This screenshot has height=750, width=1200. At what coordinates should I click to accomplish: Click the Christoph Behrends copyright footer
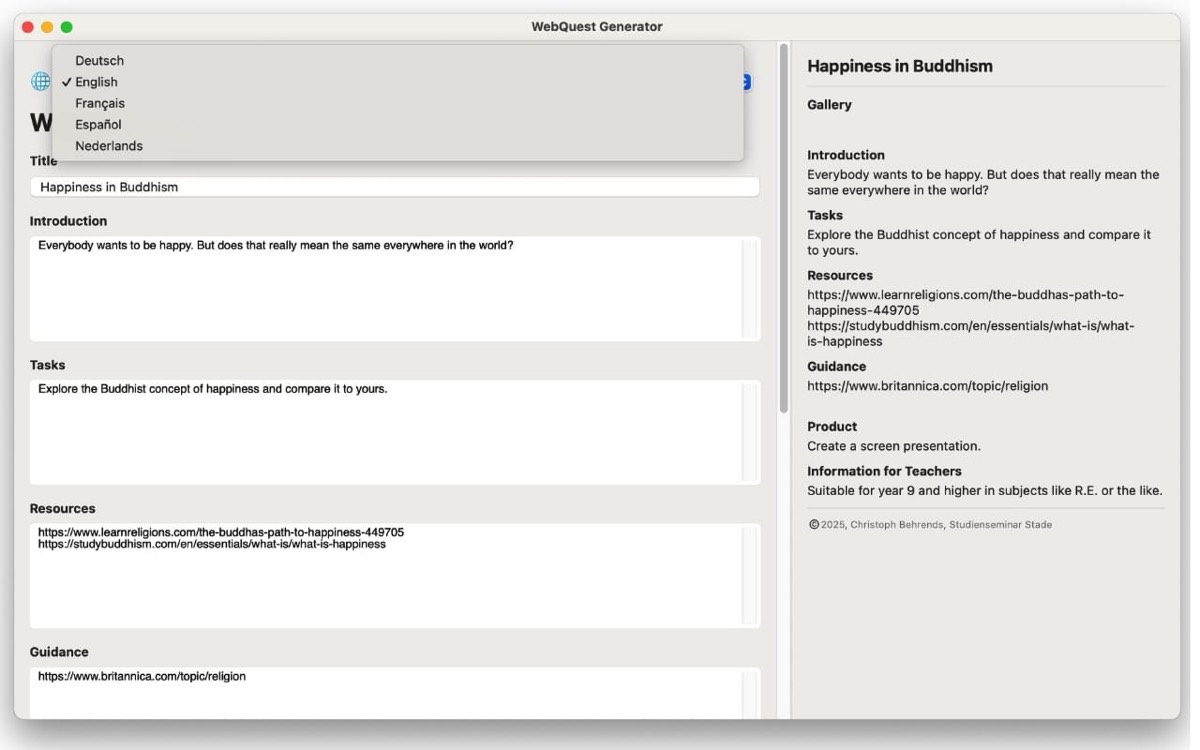point(930,525)
